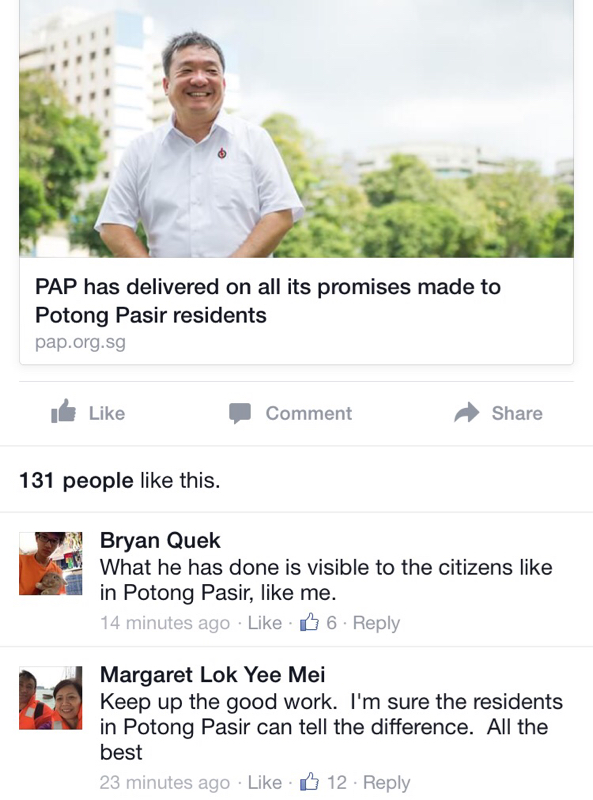
Task: View the 131 people who like this
Action: tap(76, 480)
